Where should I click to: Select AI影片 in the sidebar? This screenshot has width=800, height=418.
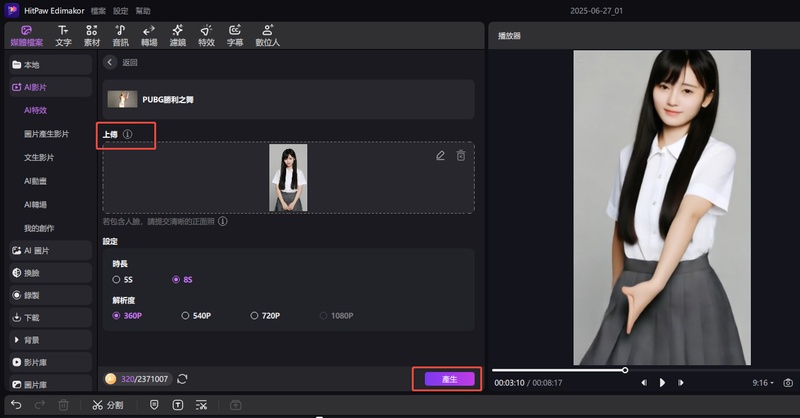[51, 87]
